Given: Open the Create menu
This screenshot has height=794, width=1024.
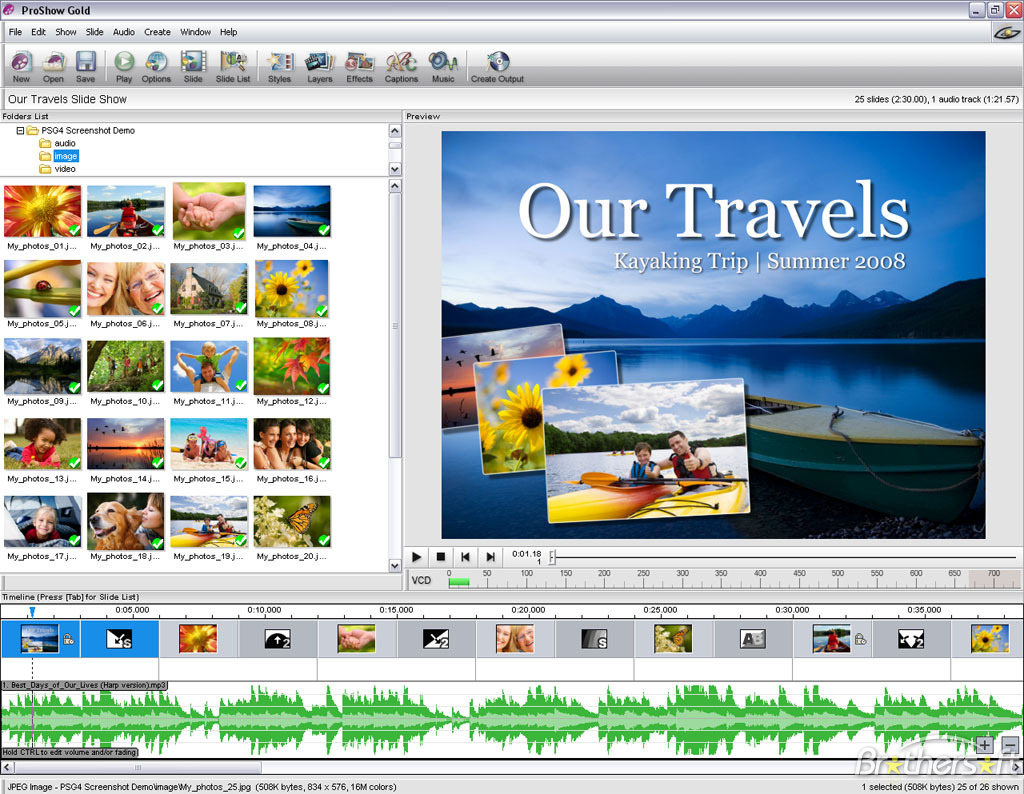Looking at the screenshot, I should (157, 32).
